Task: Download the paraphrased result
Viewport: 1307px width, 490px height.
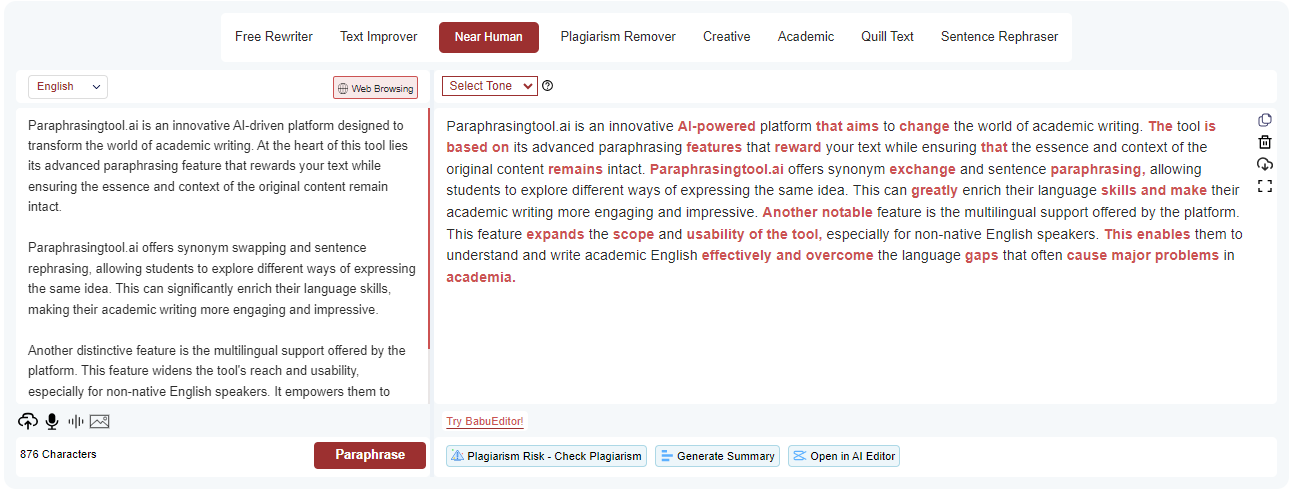Action: pos(1264,164)
